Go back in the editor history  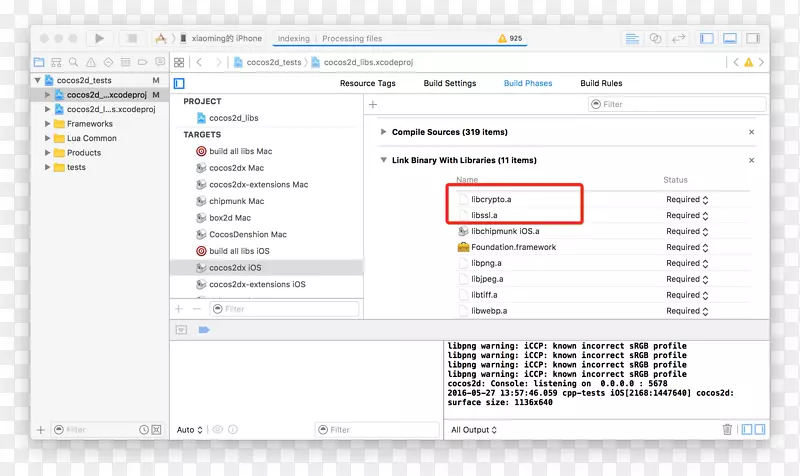pyautogui.click(x=199, y=62)
